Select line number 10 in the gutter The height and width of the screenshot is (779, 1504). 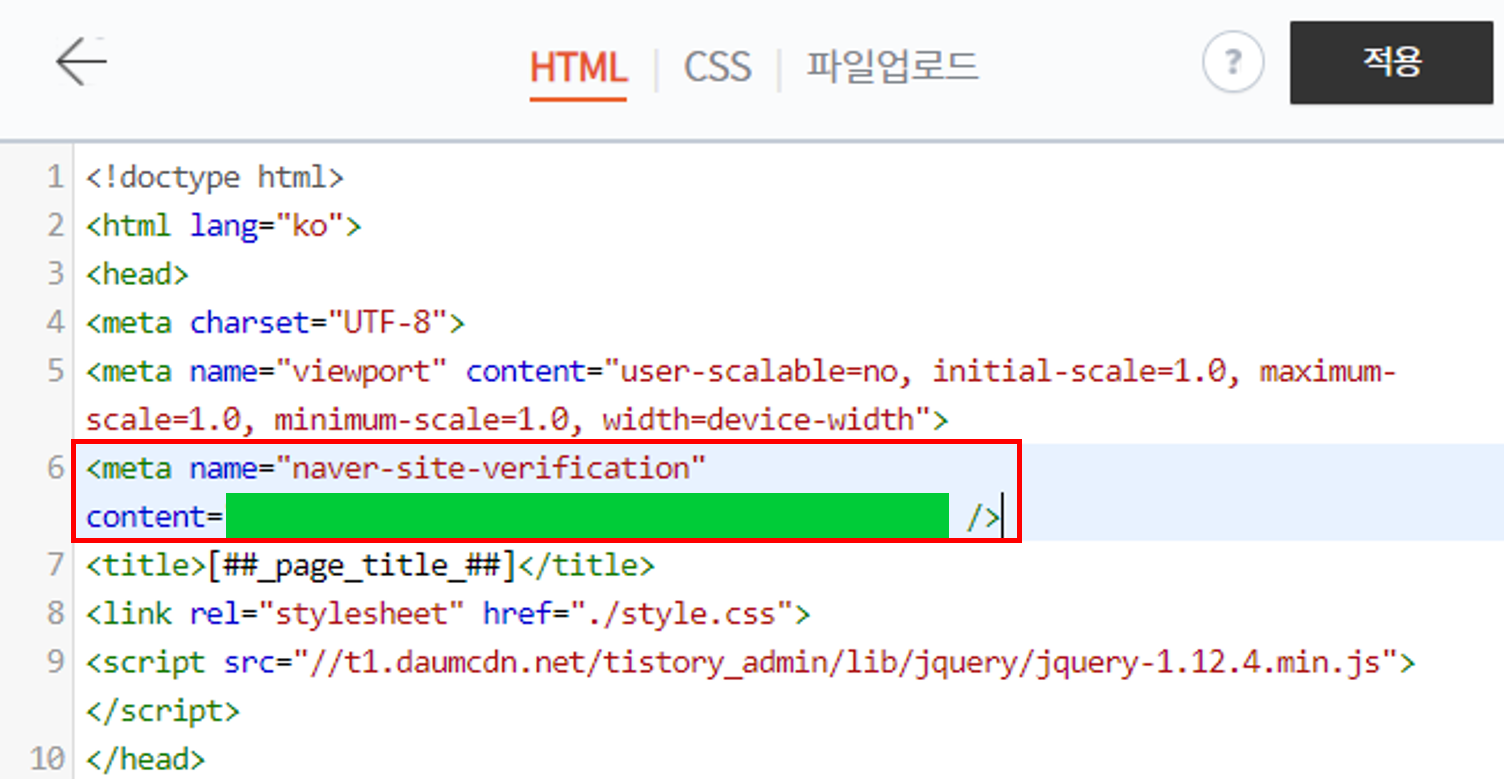[46, 759]
